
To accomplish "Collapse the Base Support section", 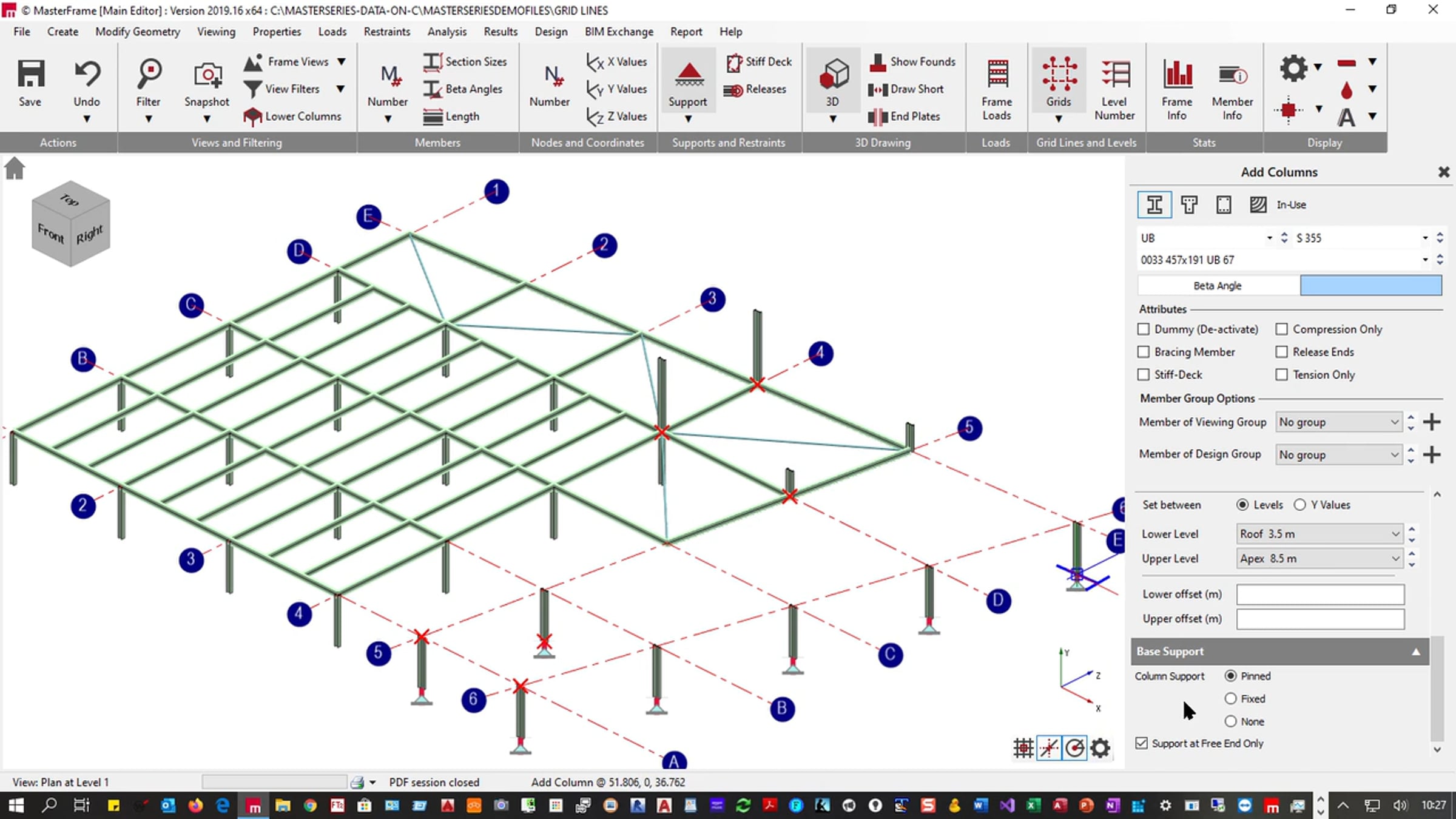I will (x=1416, y=652).
